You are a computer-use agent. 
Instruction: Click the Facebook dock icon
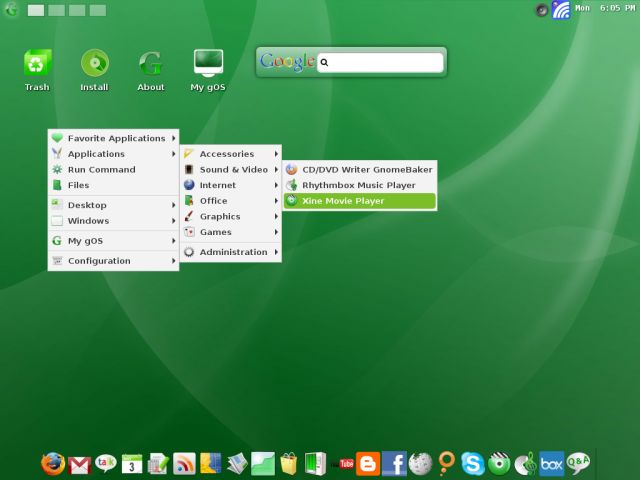[394, 463]
